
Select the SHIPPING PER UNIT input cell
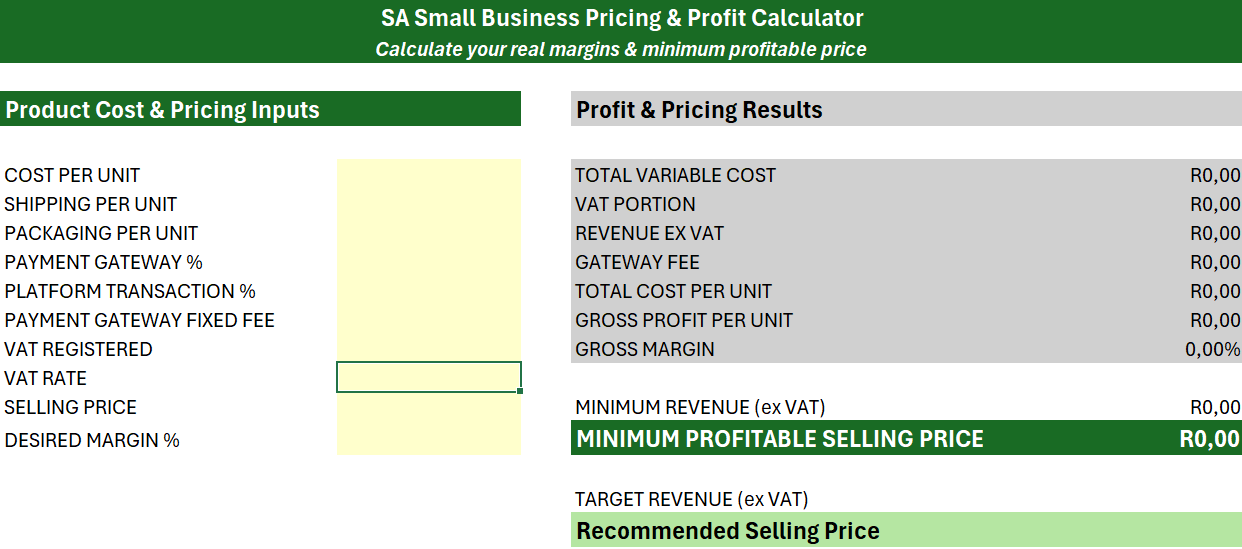(x=429, y=204)
